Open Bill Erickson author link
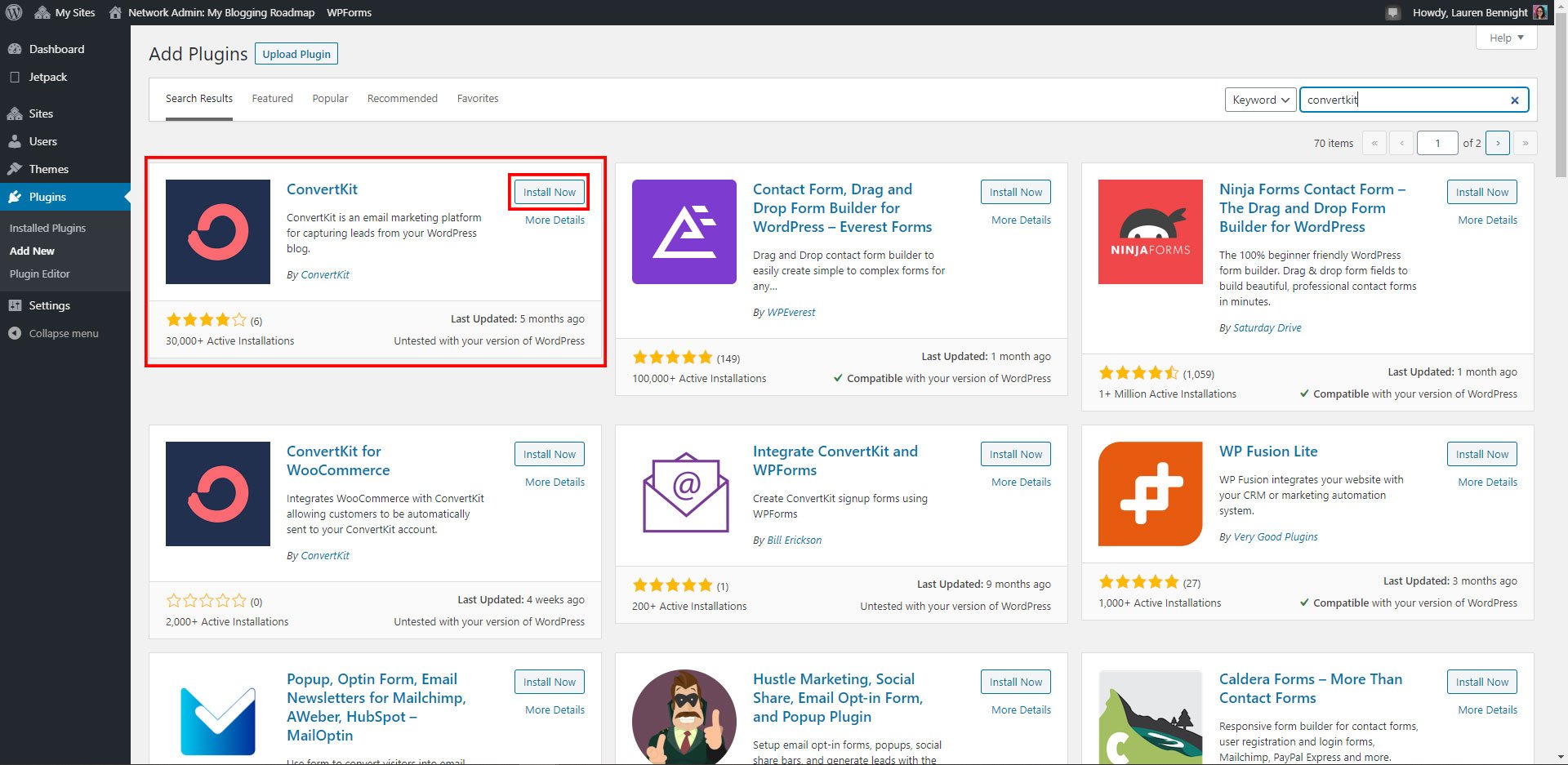The height and width of the screenshot is (765, 1568). (x=795, y=540)
